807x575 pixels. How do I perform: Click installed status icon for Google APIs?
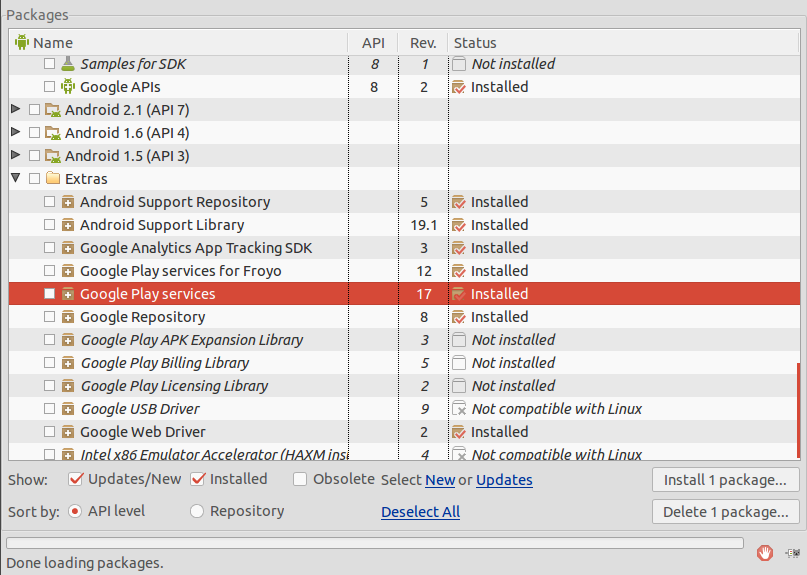point(459,87)
